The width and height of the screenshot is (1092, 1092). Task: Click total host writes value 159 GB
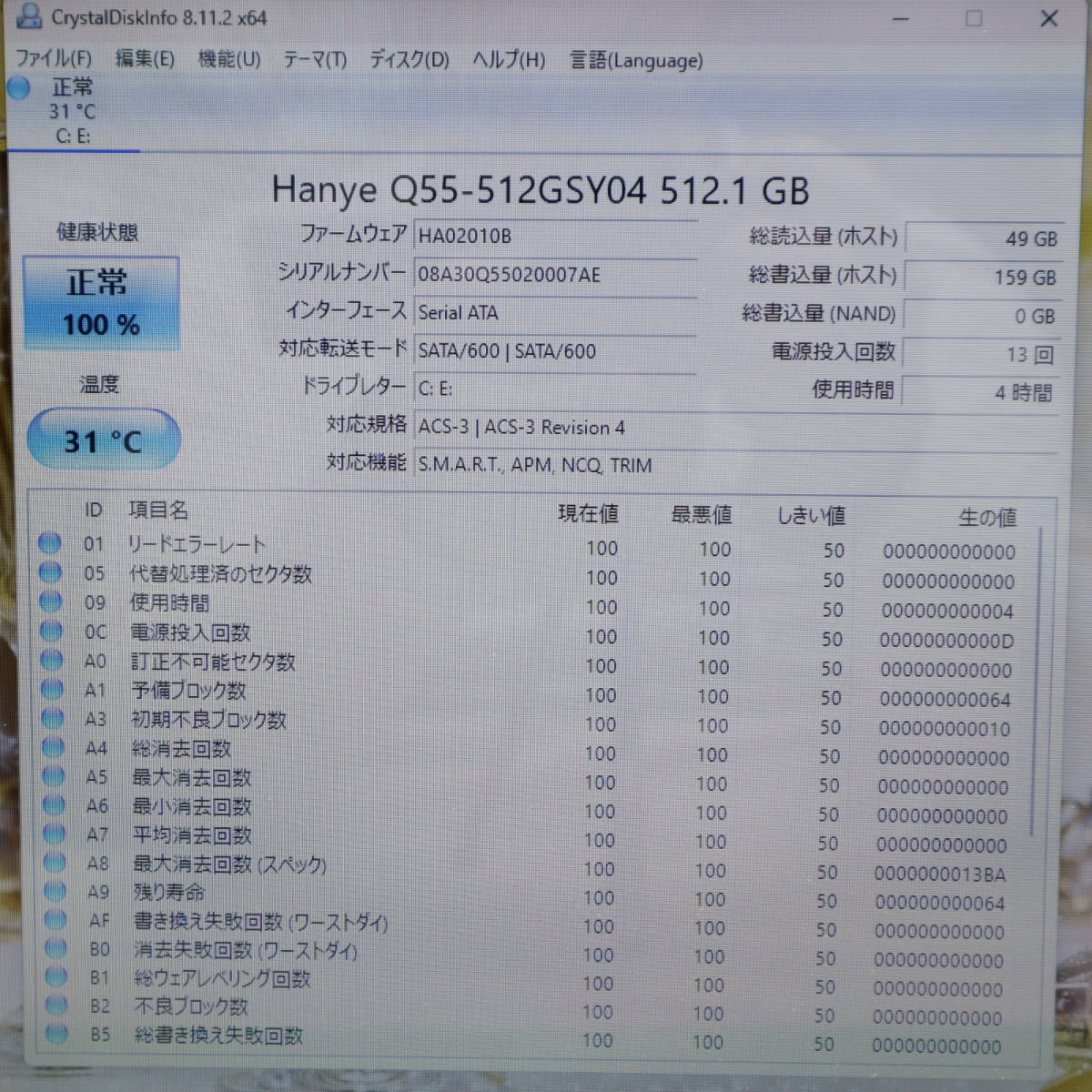tap(983, 278)
